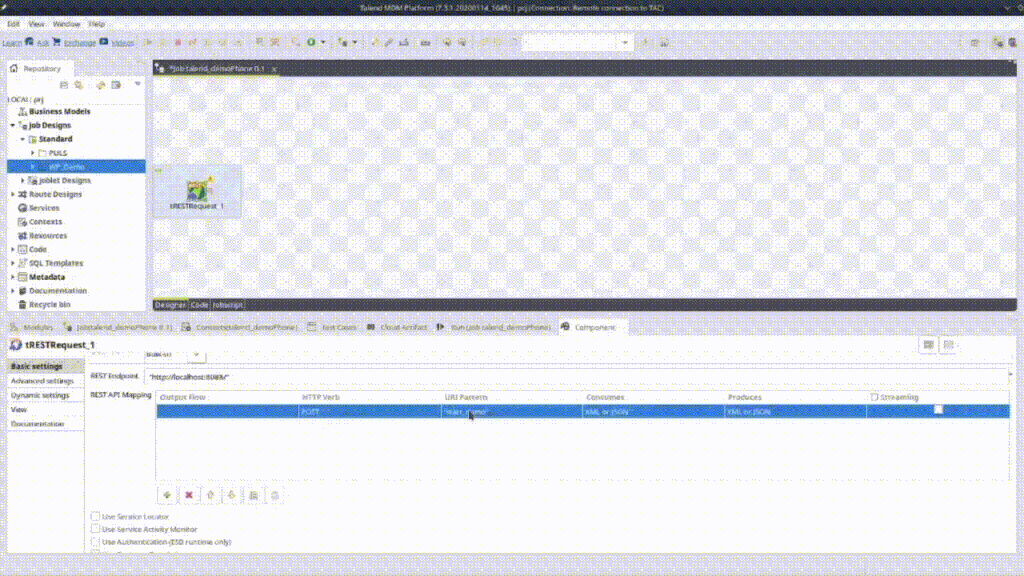Add a row to REST API Mapping
The height and width of the screenshot is (576, 1024).
coord(167,496)
